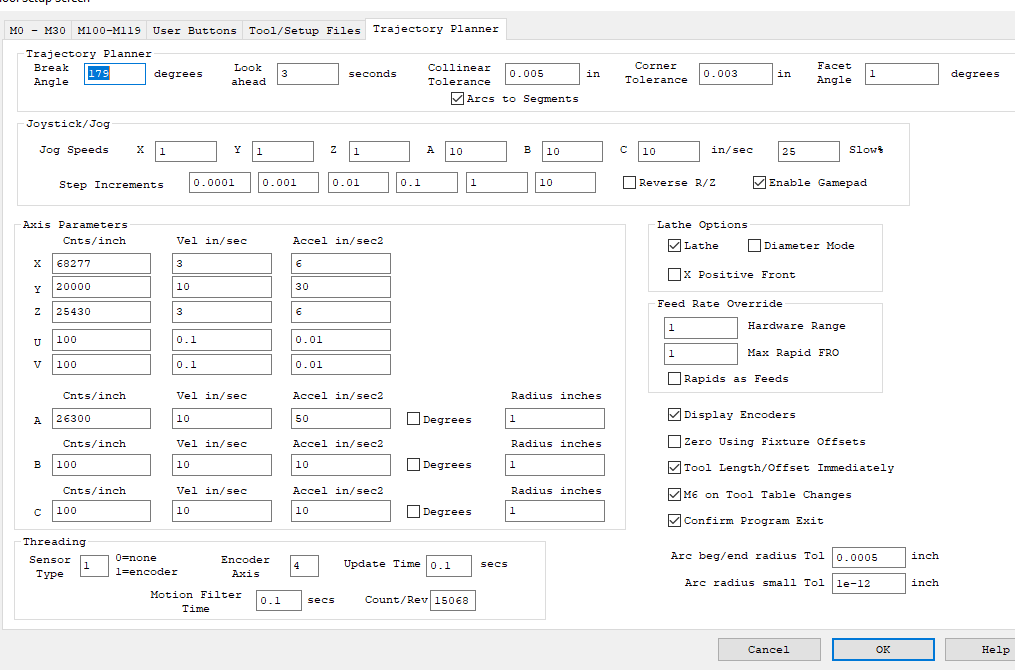Click the Break Angle input field
1015x670 pixels.
click(115, 73)
